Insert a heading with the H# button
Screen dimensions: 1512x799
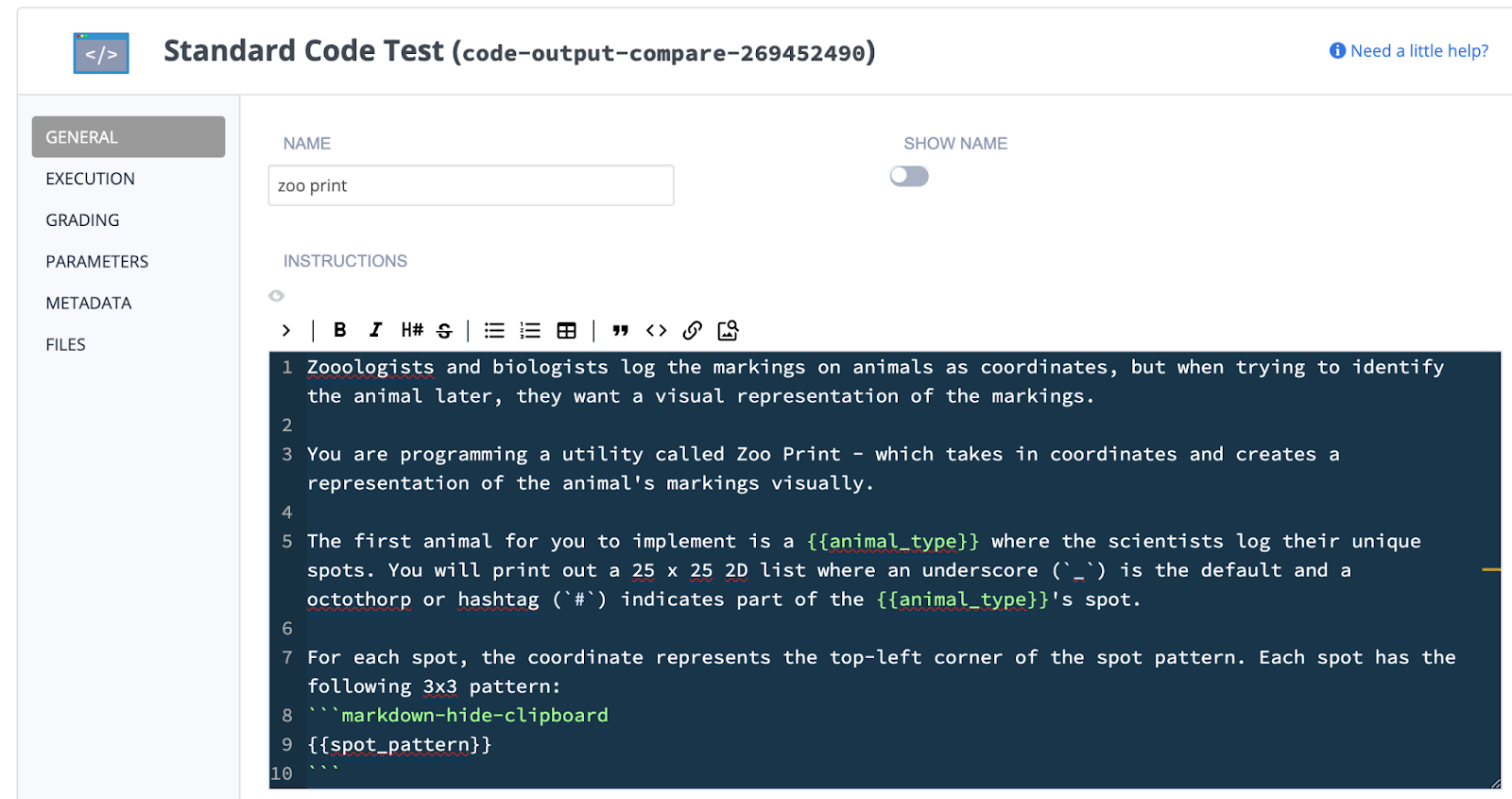tap(412, 330)
